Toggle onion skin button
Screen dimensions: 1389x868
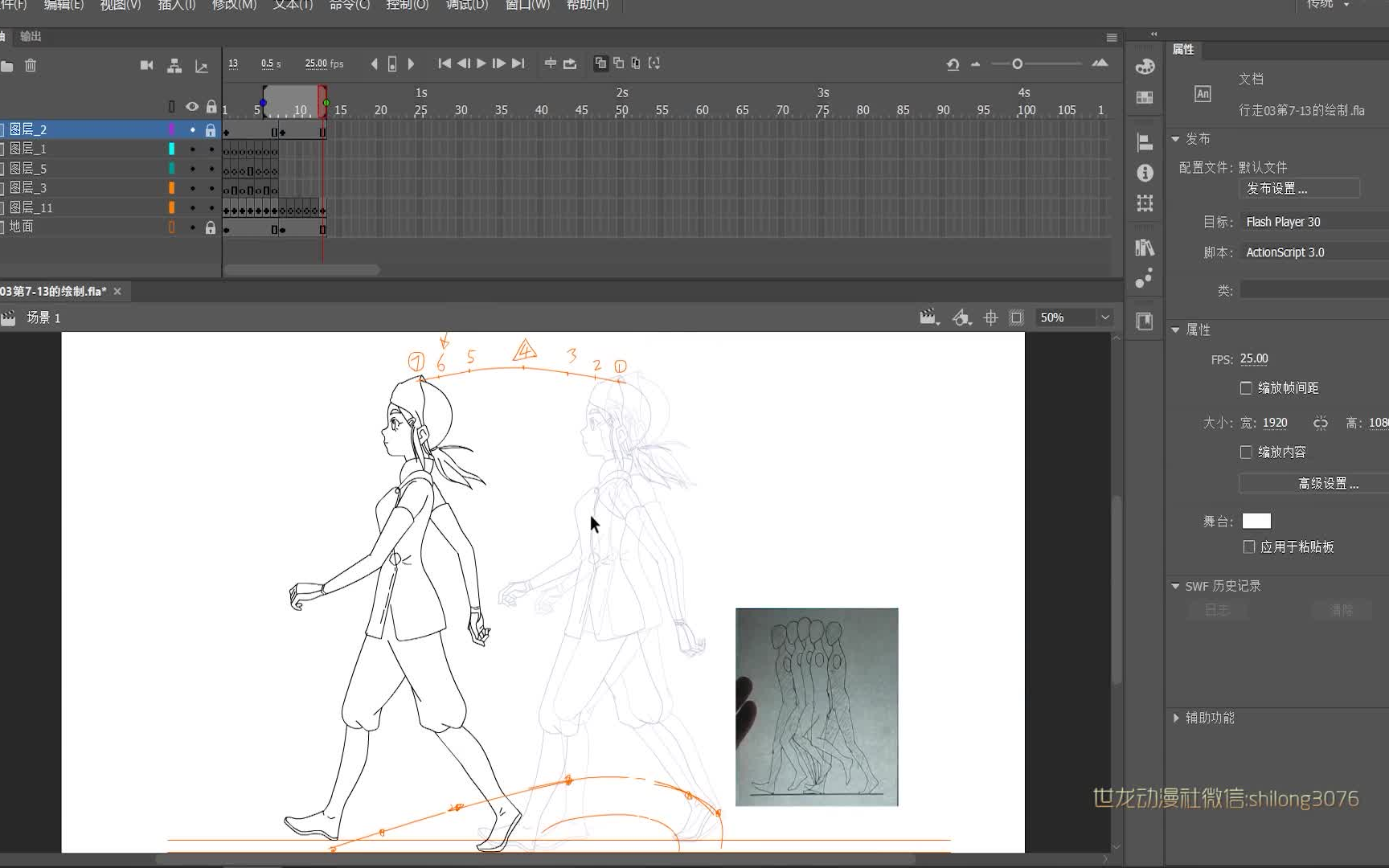point(600,63)
